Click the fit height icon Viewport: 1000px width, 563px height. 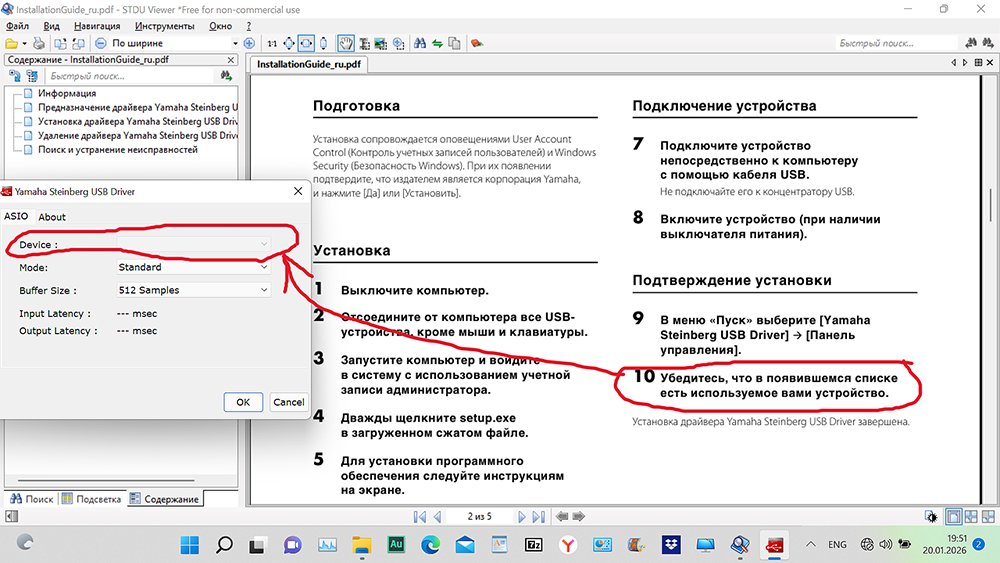point(323,43)
